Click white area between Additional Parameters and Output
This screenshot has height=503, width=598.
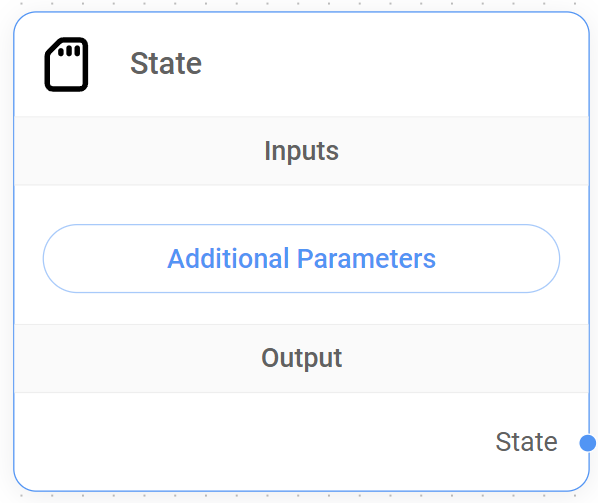[x=301, y=309]
